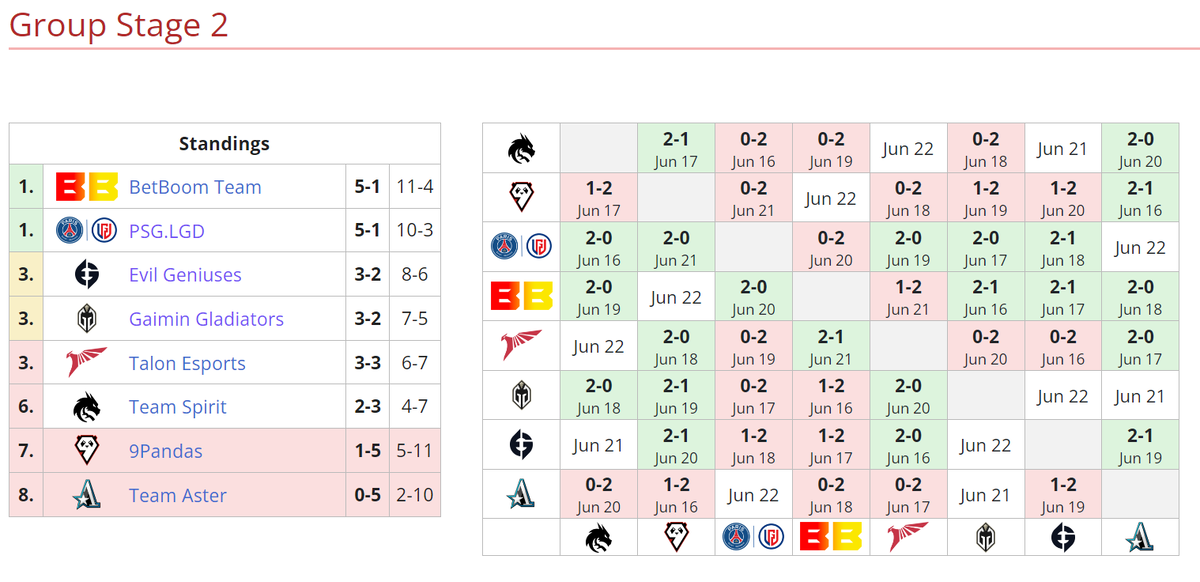Screen dimensions: 1200x582
Task: Open the Evil Geniuses team link
Action: click(185, 275)
